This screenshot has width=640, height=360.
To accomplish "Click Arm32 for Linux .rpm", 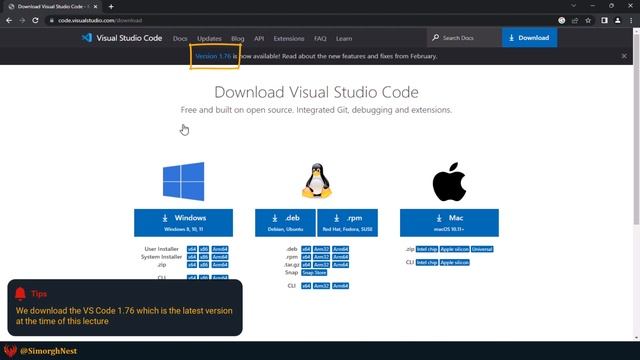I will click(x=321, y=257).
